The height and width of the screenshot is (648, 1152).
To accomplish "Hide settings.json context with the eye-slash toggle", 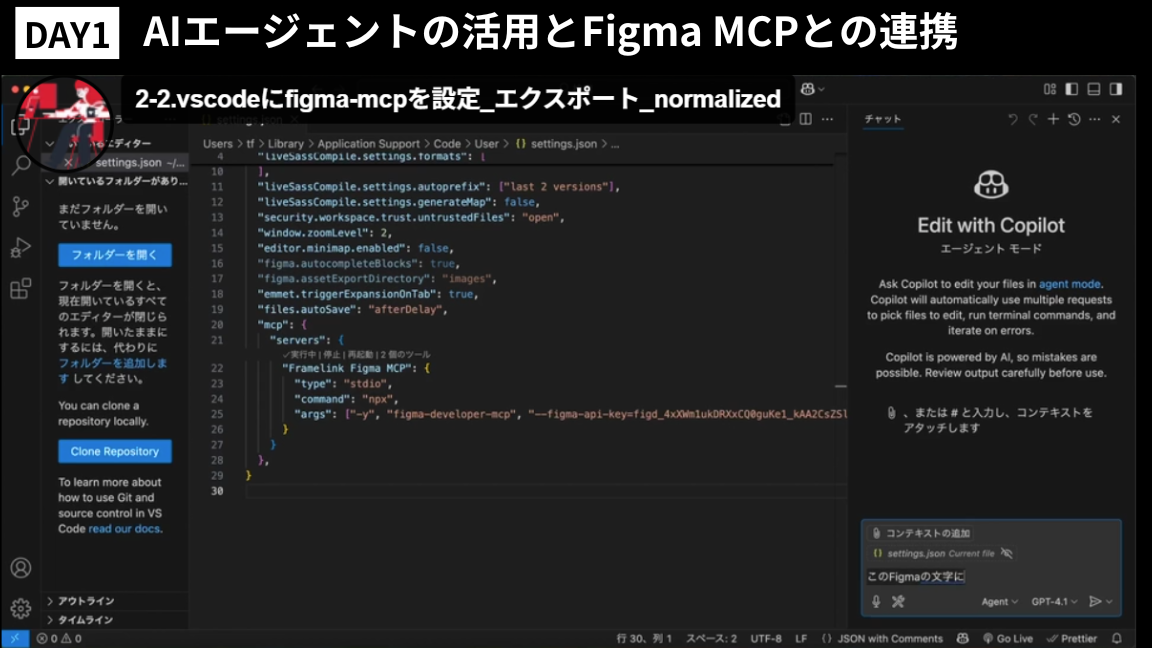I will (1008, 553).
